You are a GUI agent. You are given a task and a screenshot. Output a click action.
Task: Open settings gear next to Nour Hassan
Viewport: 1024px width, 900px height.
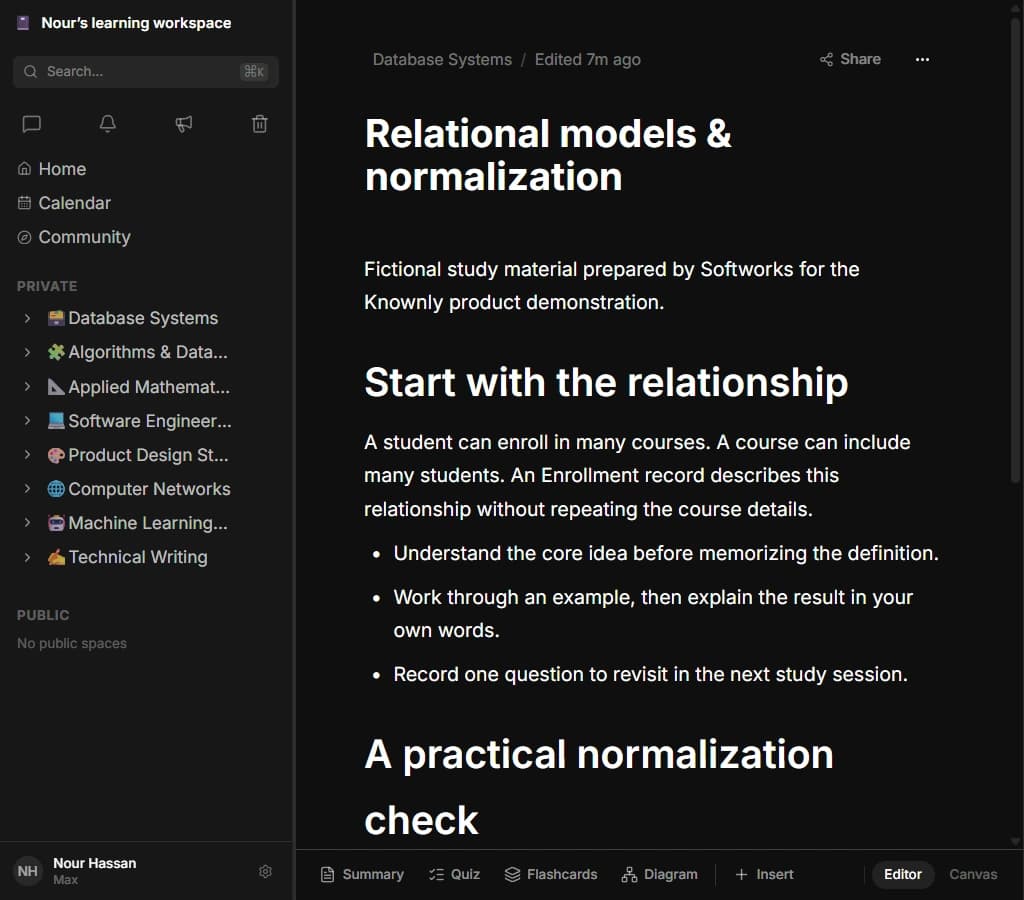pos(265,871)
